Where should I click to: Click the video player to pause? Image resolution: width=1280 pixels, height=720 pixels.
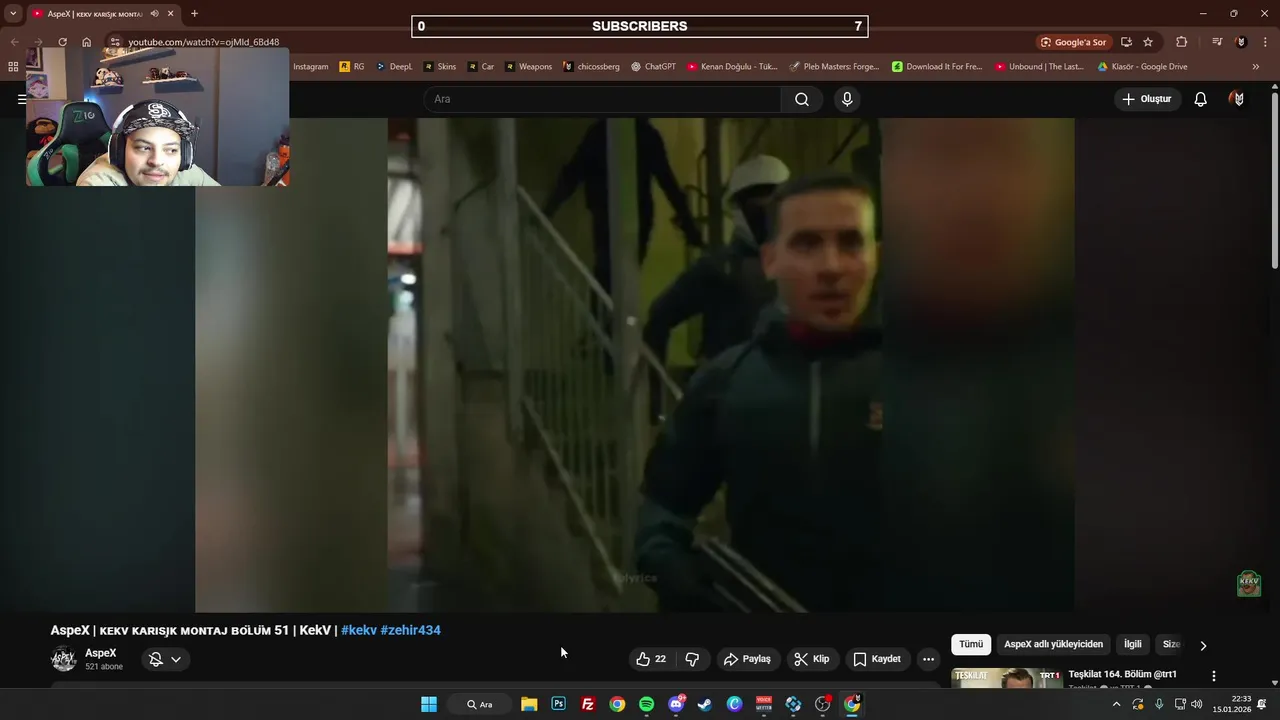[x=634, y=365]
